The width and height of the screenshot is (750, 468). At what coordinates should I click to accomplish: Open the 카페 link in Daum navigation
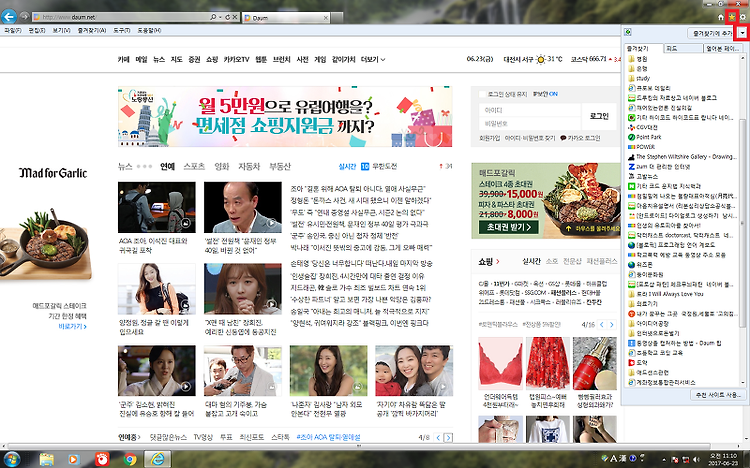pyautogui.click(x=123, y=59)
